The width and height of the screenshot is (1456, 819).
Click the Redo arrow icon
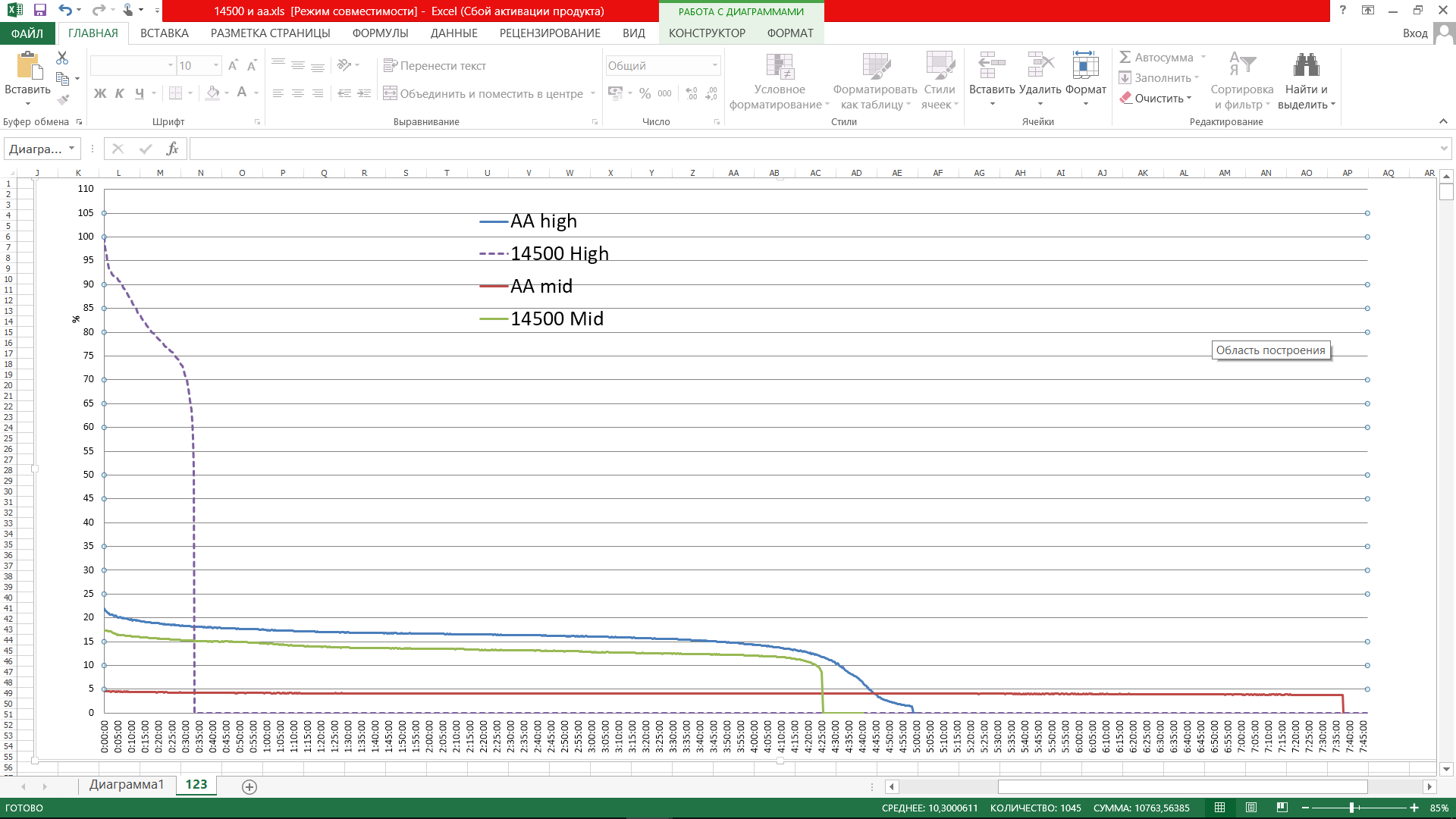(x=98, y=11)
